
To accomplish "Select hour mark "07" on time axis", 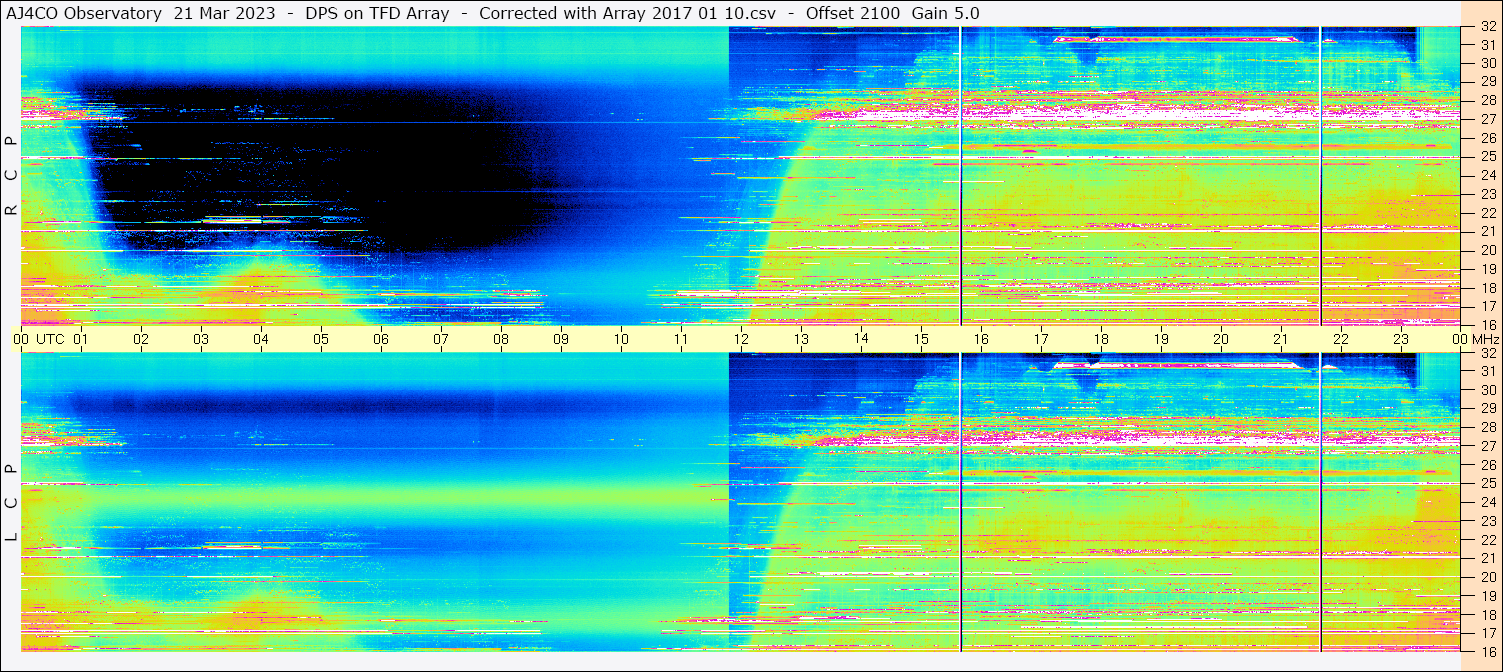I will [x=441, y=339].
